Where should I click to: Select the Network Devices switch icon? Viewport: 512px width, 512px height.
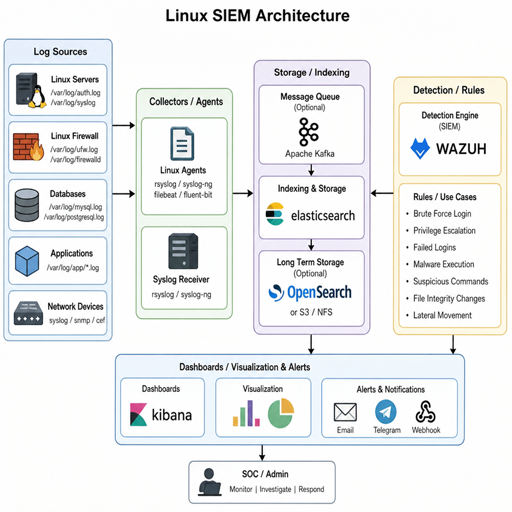tap(28, 313)
